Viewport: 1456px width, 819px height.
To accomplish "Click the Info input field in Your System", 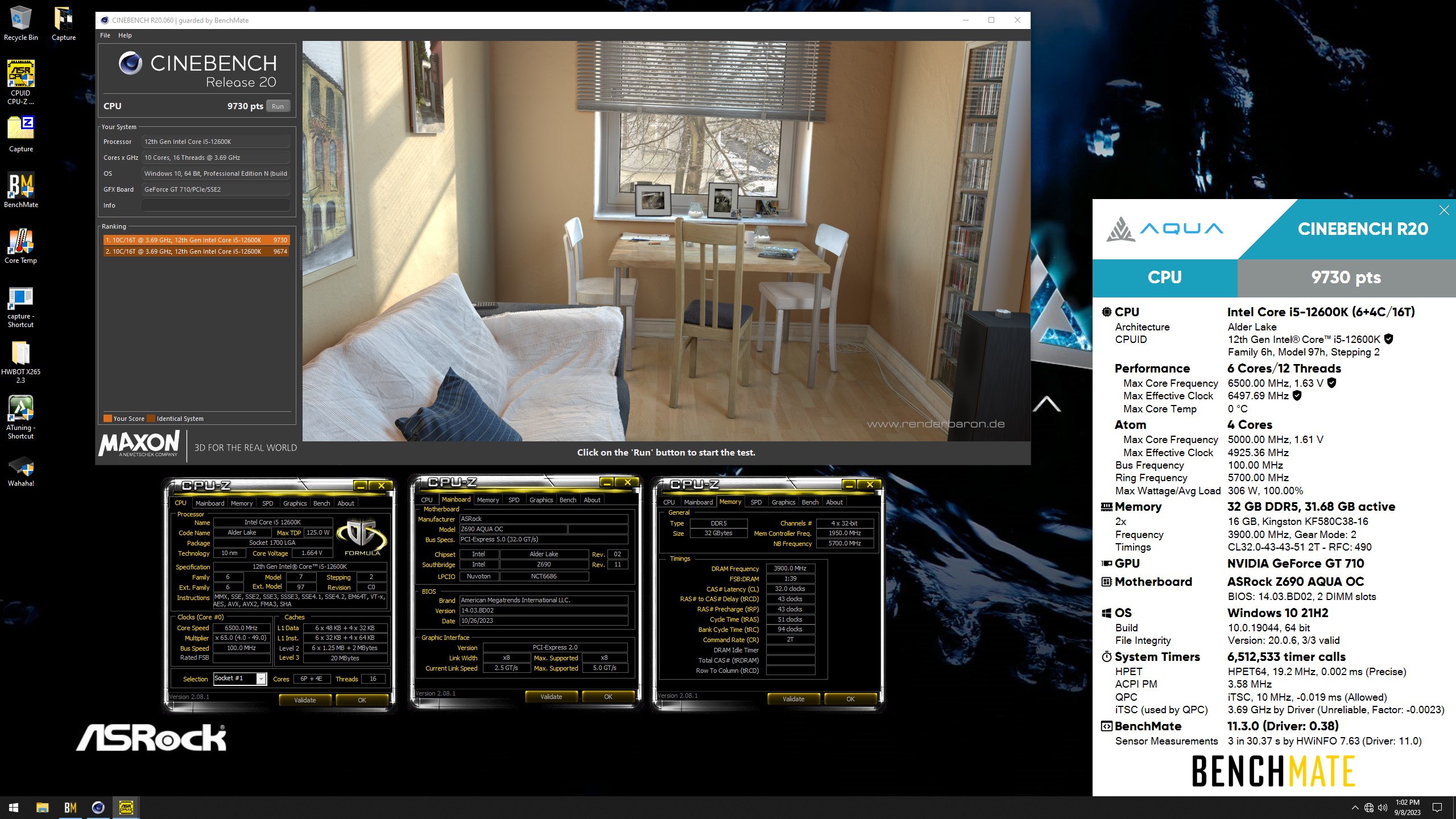I will pyautogui.click(x=216, y=205).
